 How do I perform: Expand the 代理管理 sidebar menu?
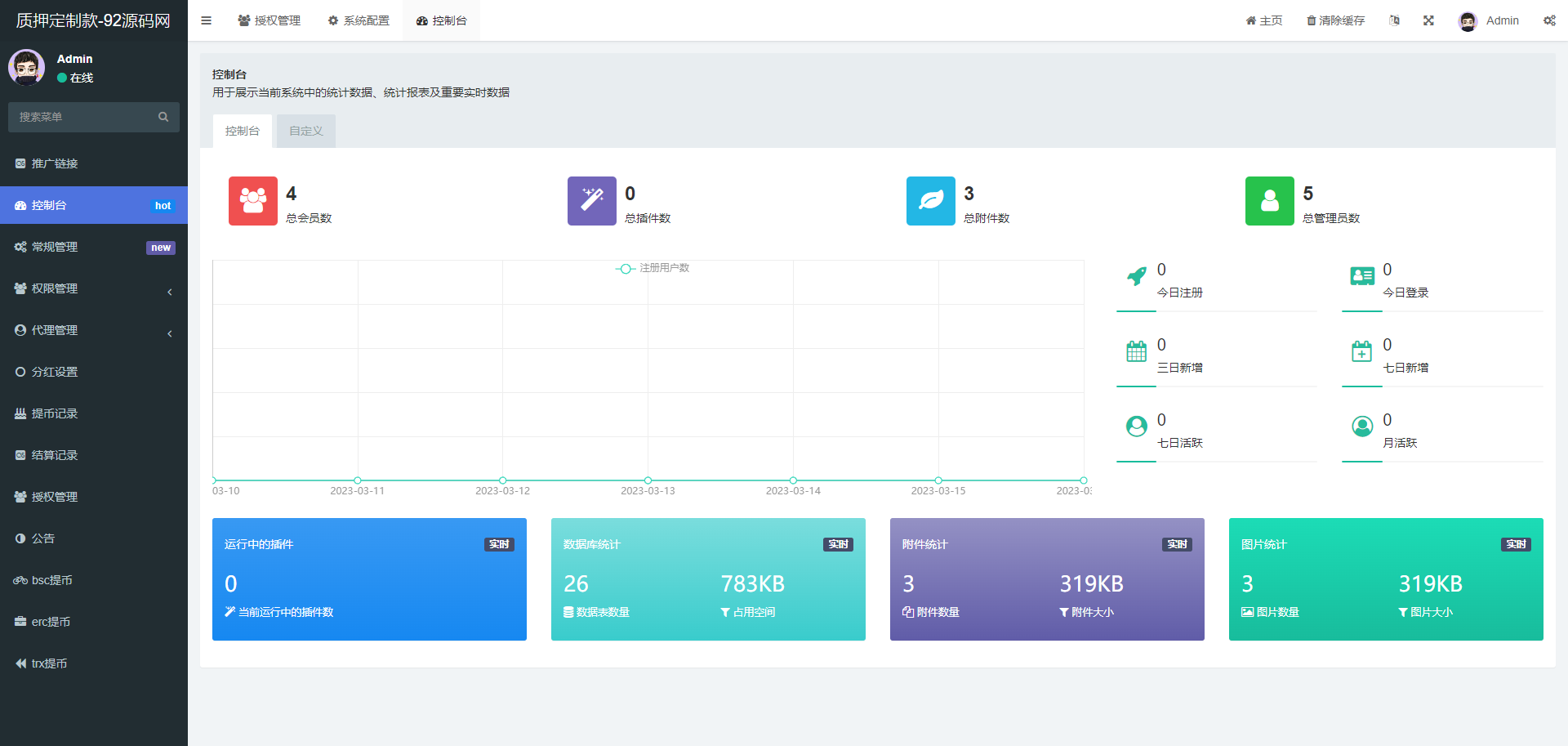[x=93, y=330]
